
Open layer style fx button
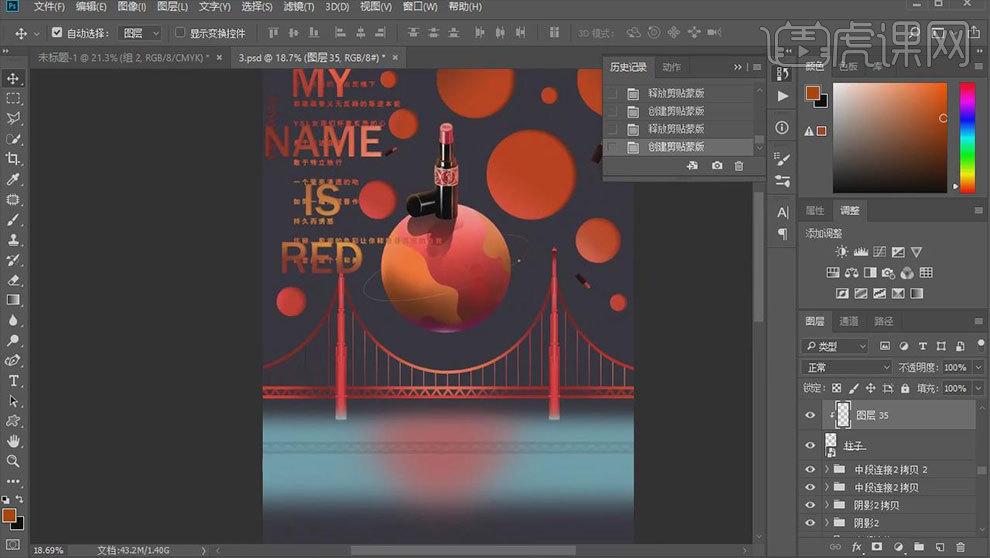[x=857, y=547]
